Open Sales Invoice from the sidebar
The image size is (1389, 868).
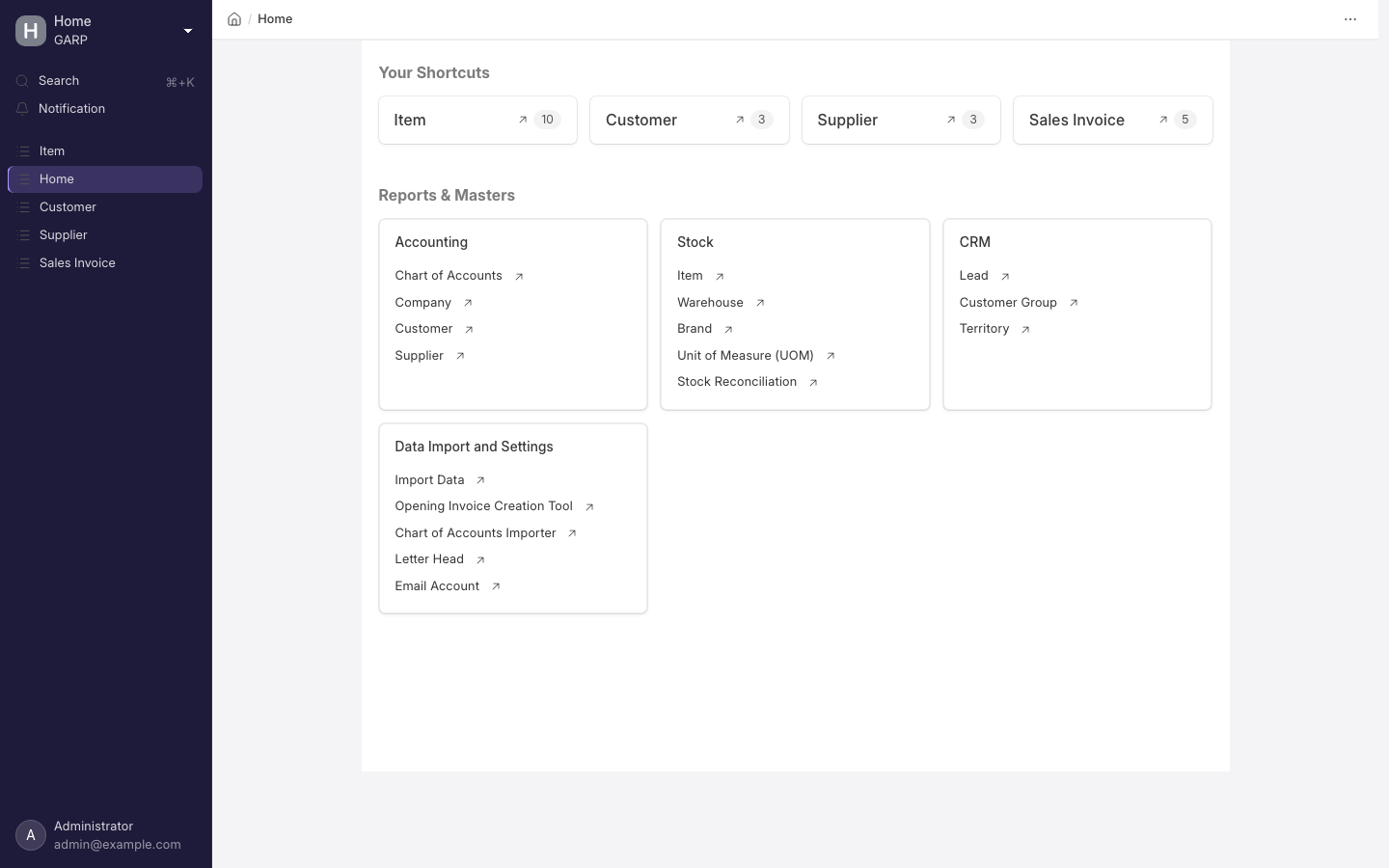(x=105, y=263)
